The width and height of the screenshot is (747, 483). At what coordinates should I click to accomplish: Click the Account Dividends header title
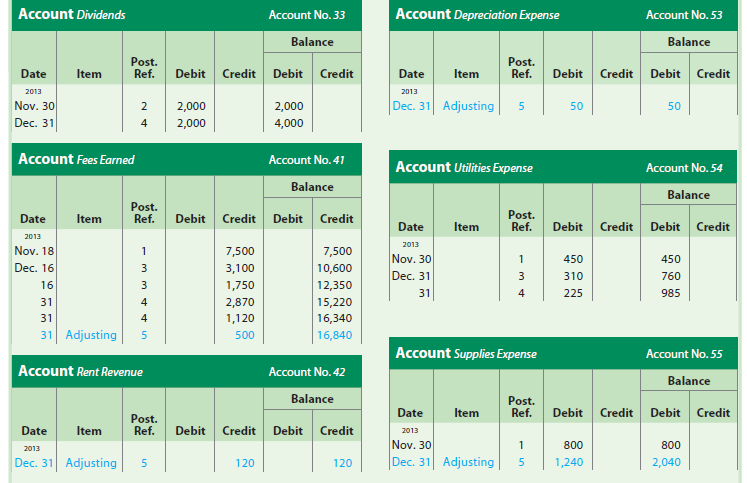pyautogui.click(x=71, y=15)
